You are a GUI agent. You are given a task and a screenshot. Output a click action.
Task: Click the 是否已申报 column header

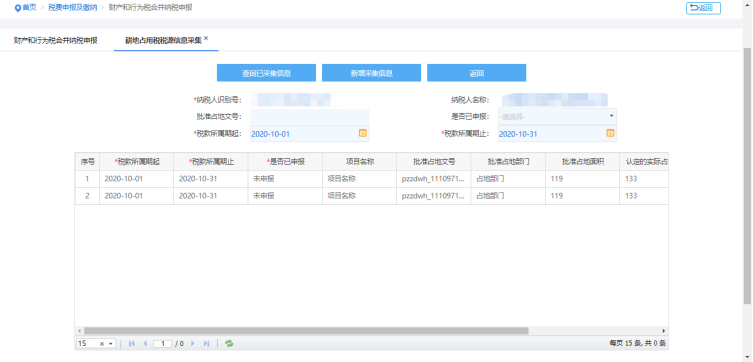[285, 162]
